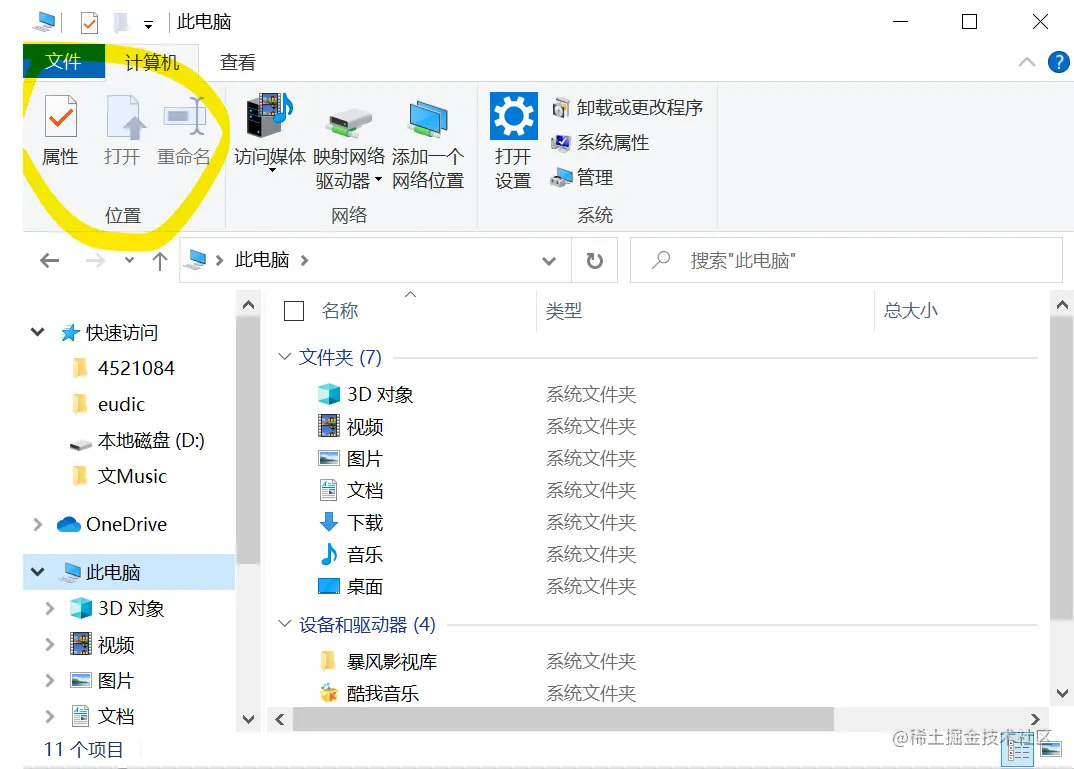Check the select-all checkbox beside 名称
Viewport: 1074px width, 769px height.
(293, 310)
